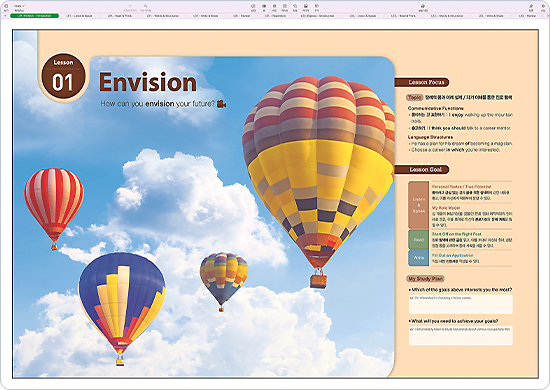The width and height of the screenshot is (550, 390).
Task: Switch to L02 Words & Structures tab
Action: [x=447, y=16]
